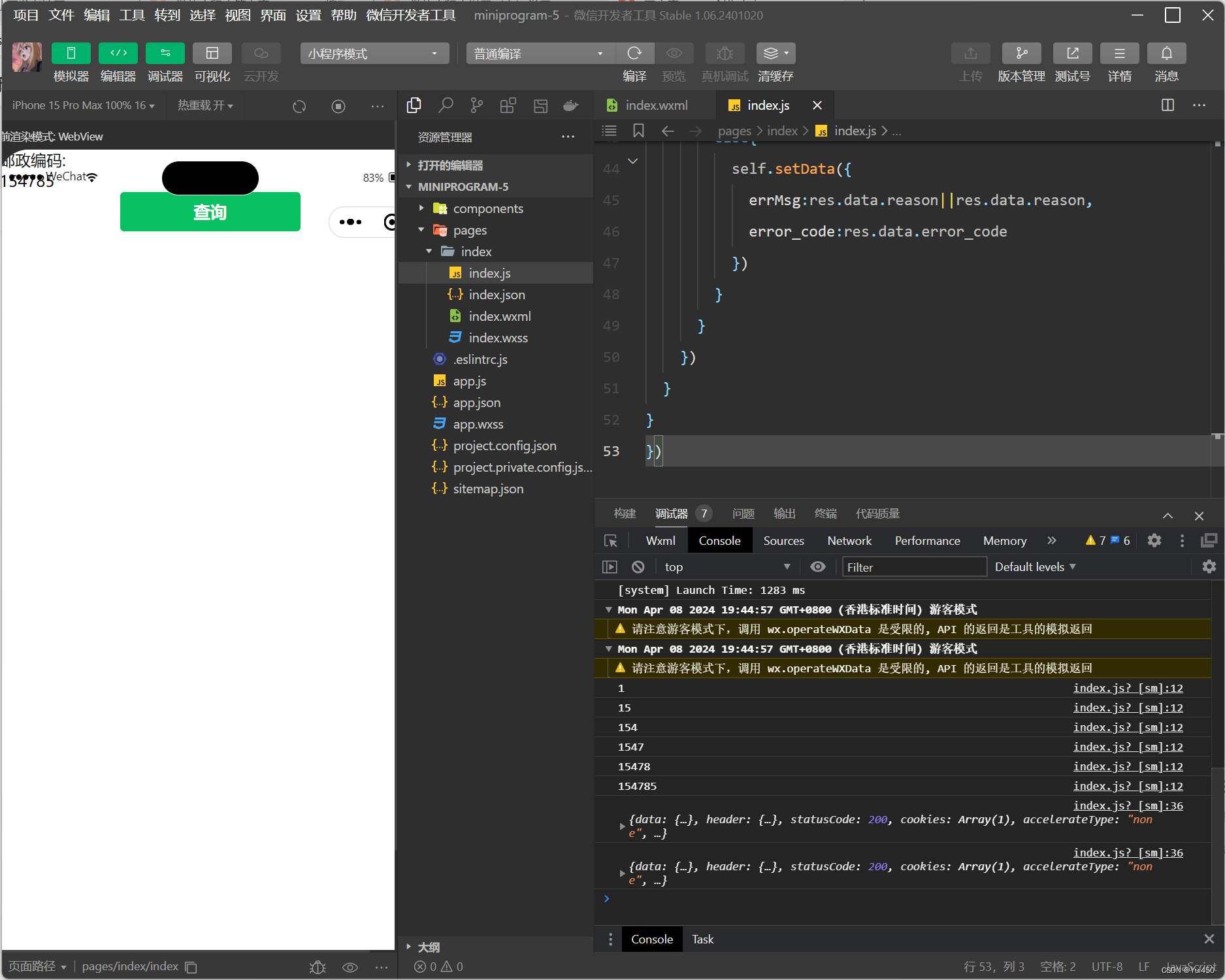Screen dimensions: 1225x980
Task: Switch to the 问题 panel tab
Action: tap(743, 514)
